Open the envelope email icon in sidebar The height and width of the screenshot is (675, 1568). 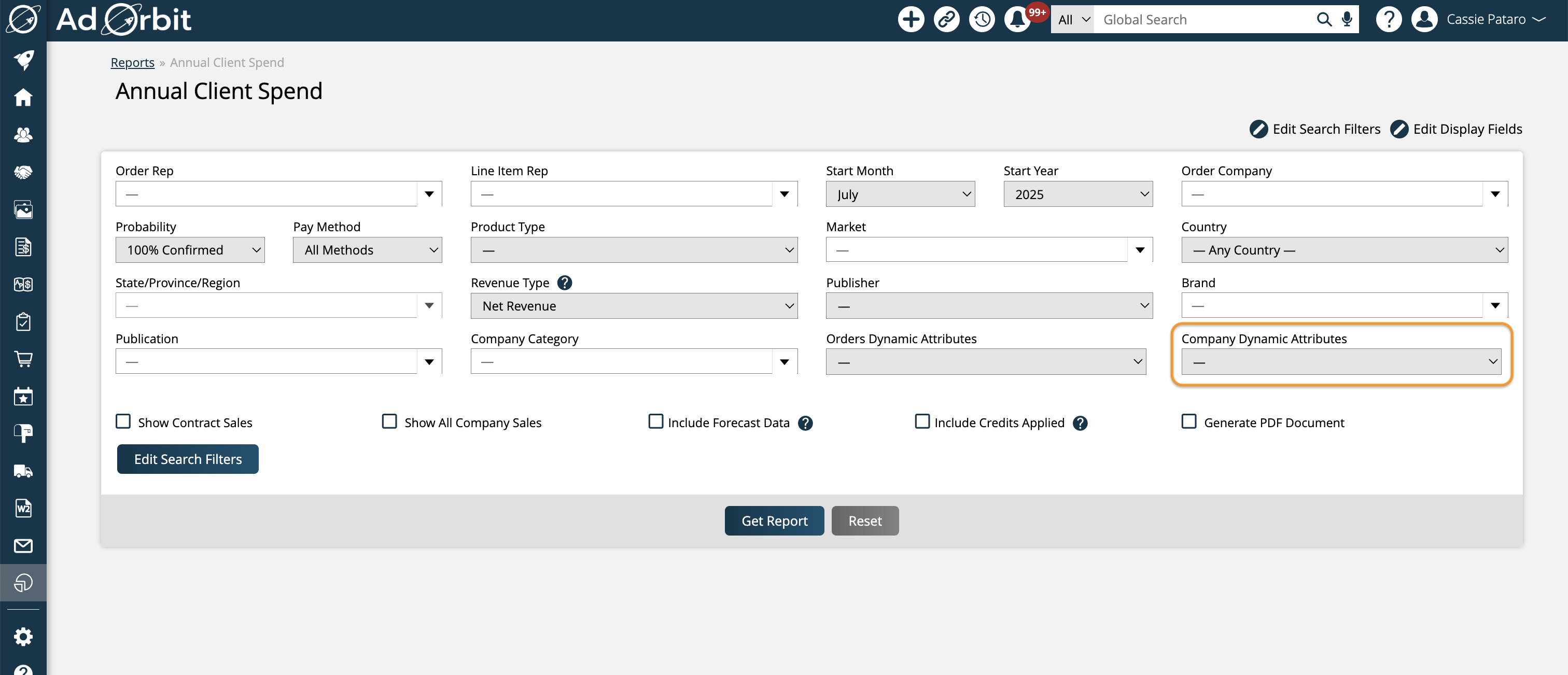coord(23,546)
